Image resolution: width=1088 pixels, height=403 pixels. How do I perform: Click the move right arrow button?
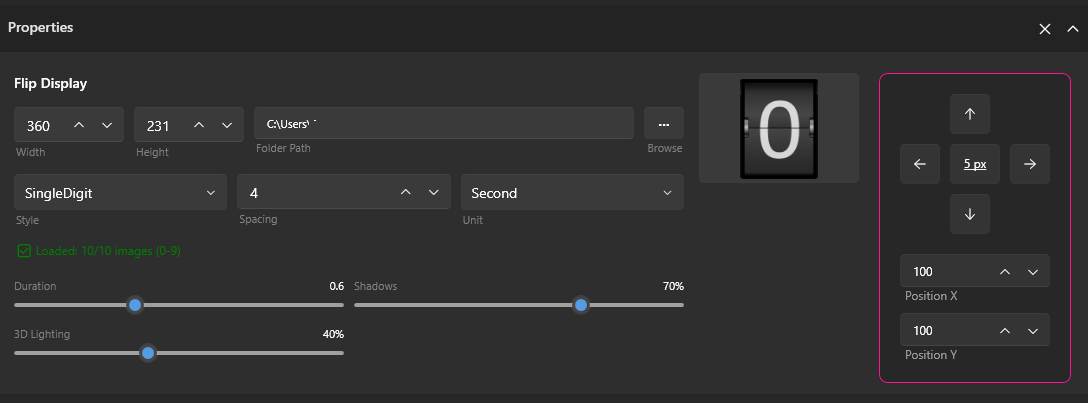(x=1029, y=164)
